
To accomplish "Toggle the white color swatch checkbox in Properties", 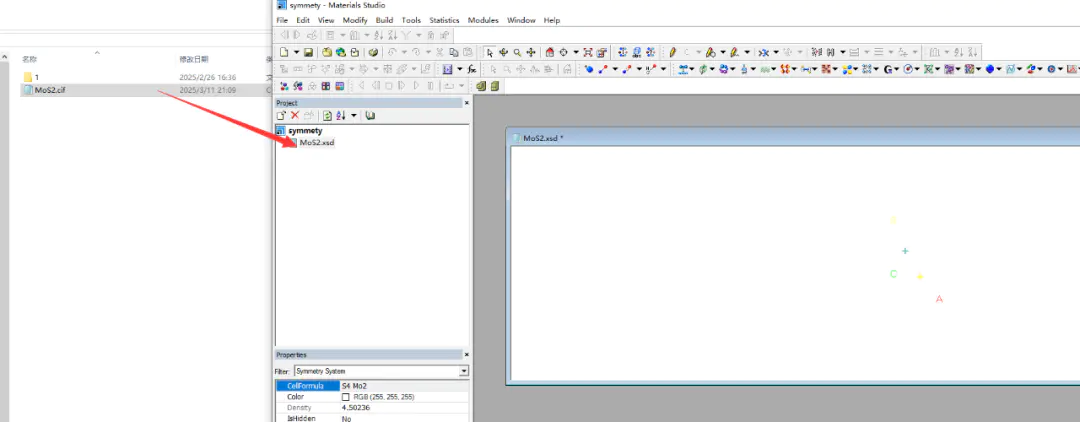I will tap(346, 397).
